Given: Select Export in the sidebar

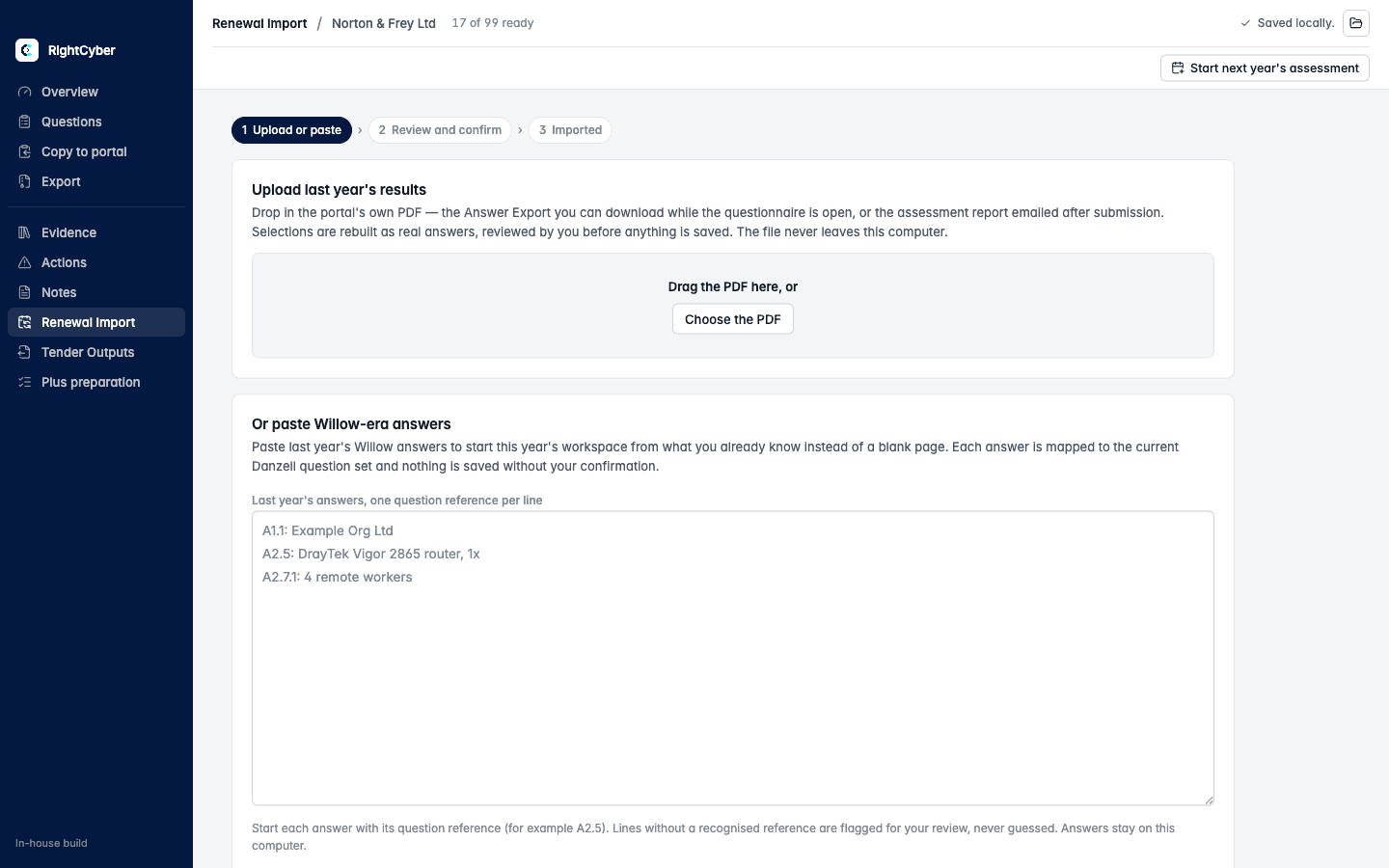Looking at the screenshot, I should tap(96, 181).
